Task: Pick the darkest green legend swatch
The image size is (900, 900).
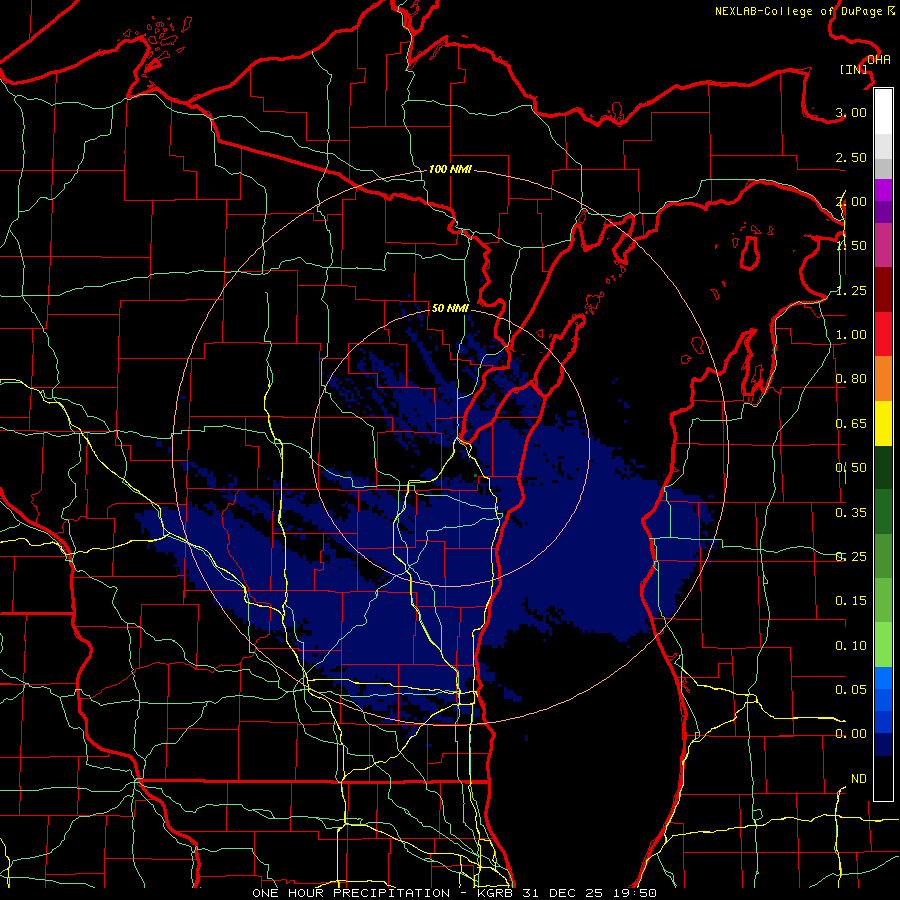Action: (883, 468)
